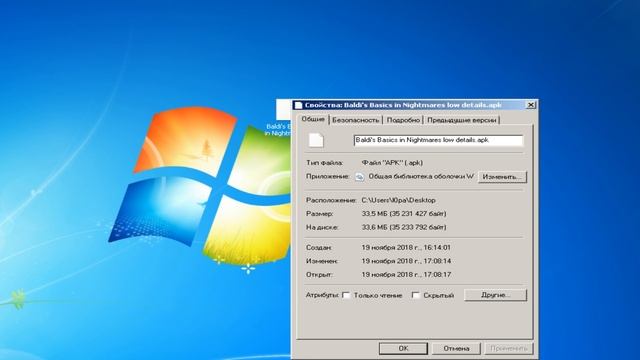Click the size value 33,5 МБ

[x=404, y=213]
